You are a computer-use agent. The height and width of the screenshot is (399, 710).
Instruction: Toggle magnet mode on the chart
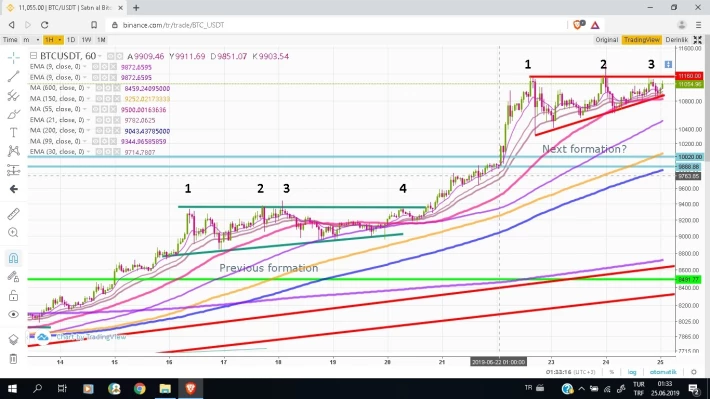[x=13, y=258]
